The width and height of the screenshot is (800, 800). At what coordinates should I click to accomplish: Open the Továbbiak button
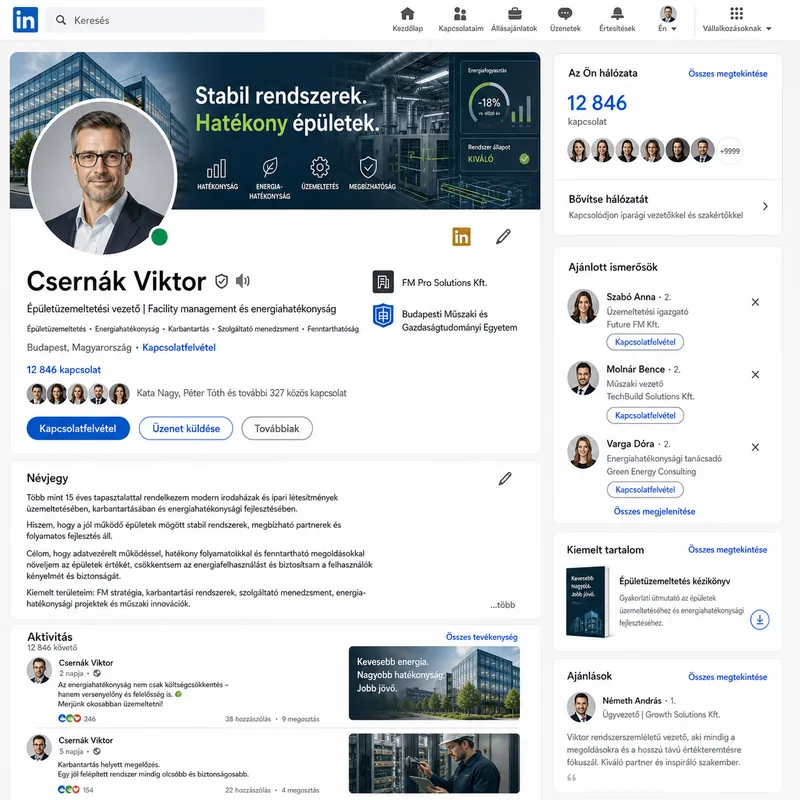(x=277, y=429)
